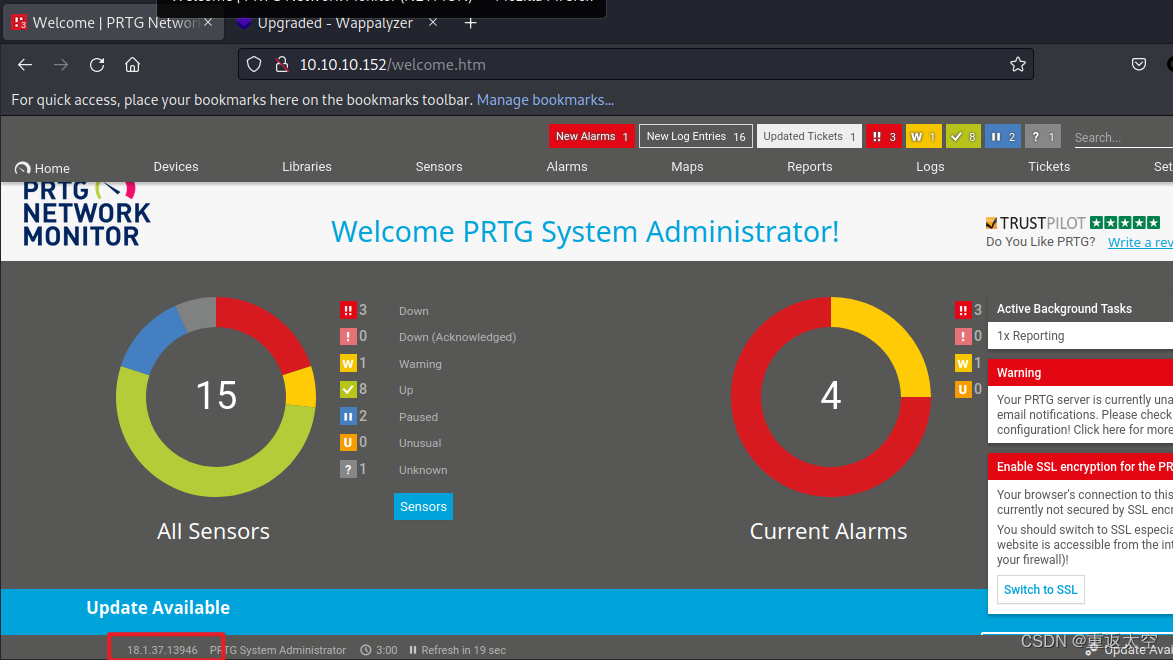The width and height of the screenshot is (1173, 660).
Task: Go back with the browser back arrow
Action: click(25, 65)
